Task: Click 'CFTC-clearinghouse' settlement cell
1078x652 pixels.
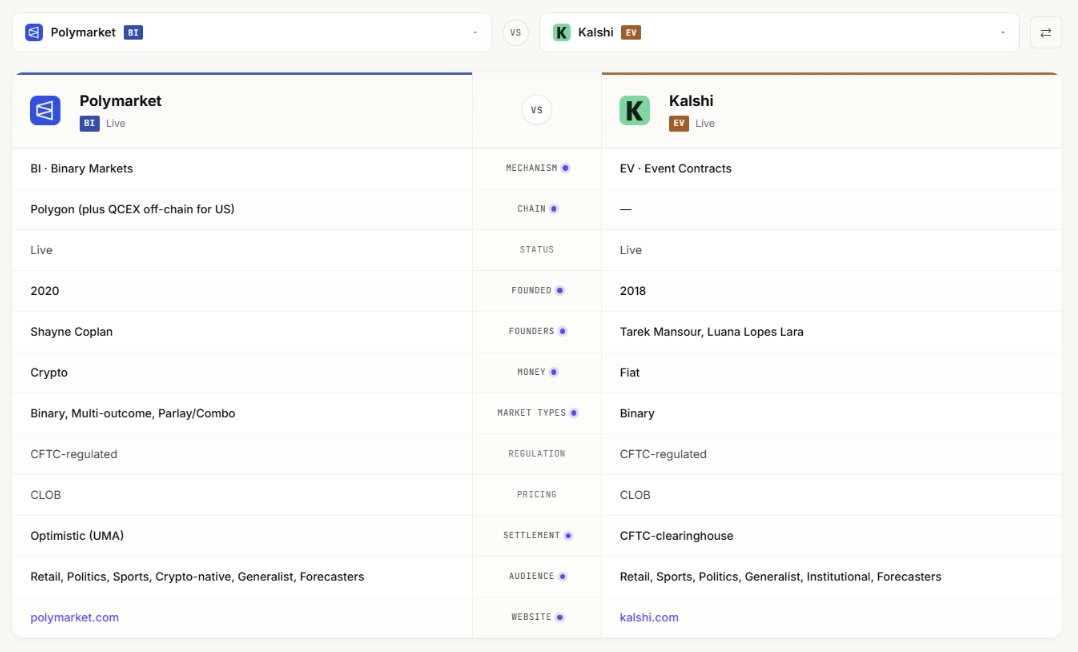Action: [x=676, y=536]
